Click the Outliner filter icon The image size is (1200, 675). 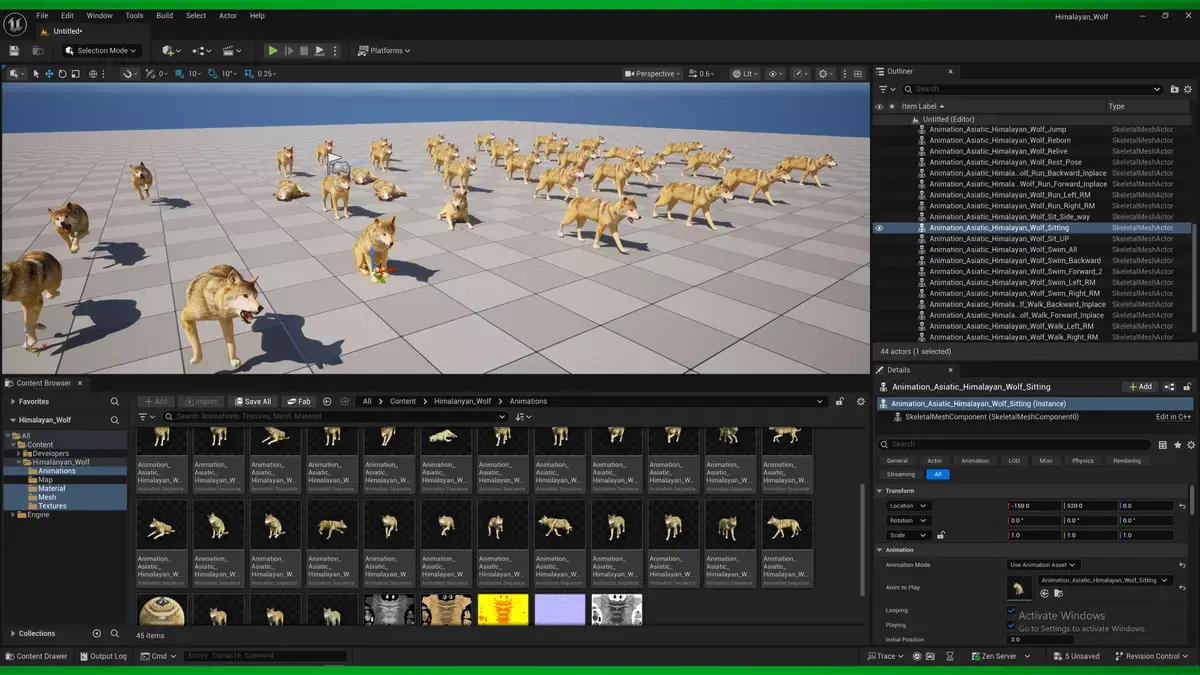tap(885, 89)
